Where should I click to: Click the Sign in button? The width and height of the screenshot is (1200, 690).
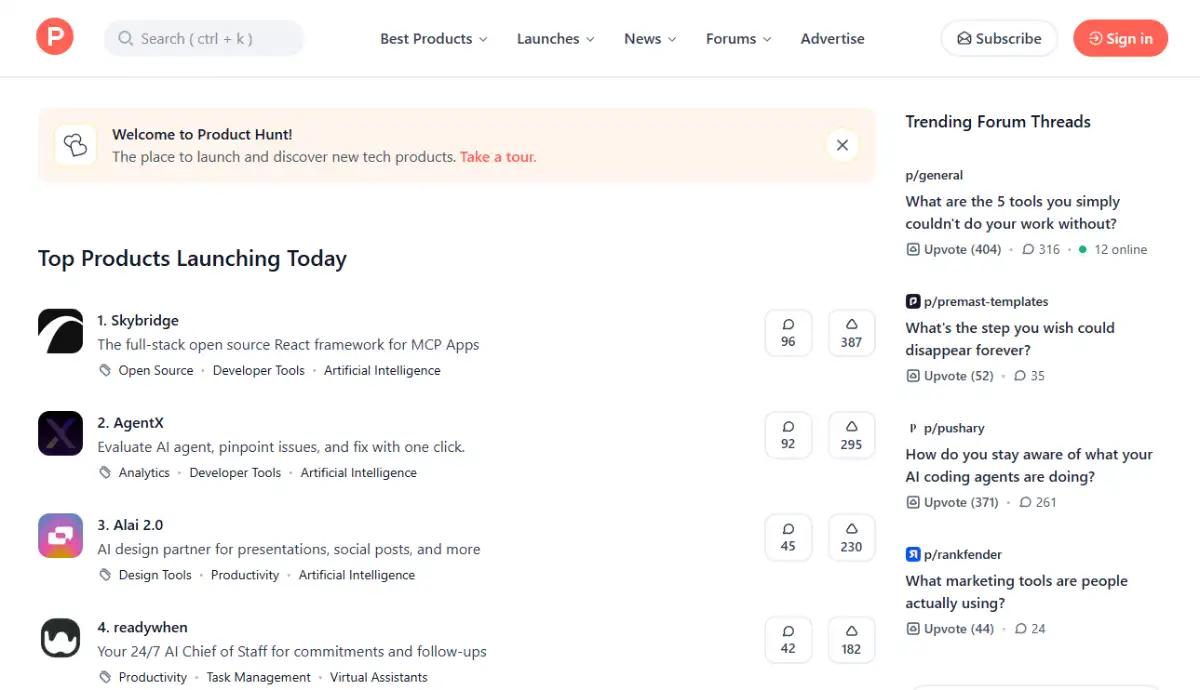pyautogui.click(x=1120, y=38)
